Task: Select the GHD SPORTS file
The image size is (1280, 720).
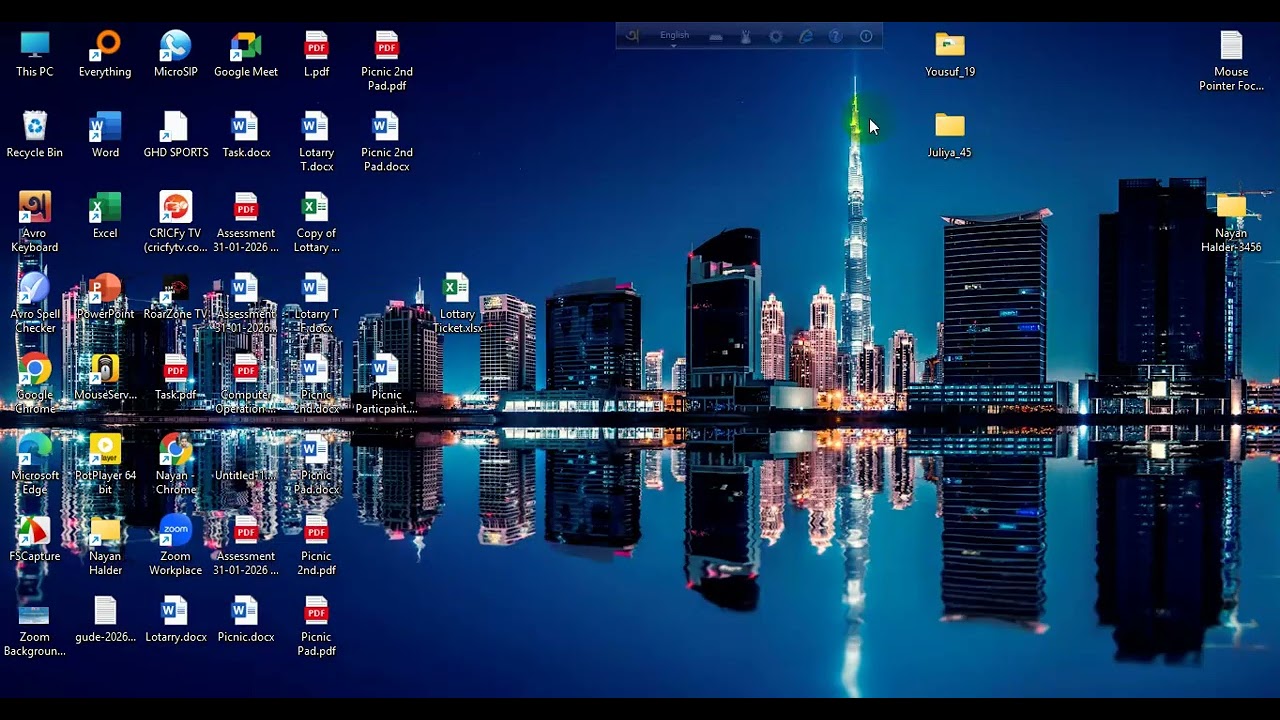Action: click(175, 135)
